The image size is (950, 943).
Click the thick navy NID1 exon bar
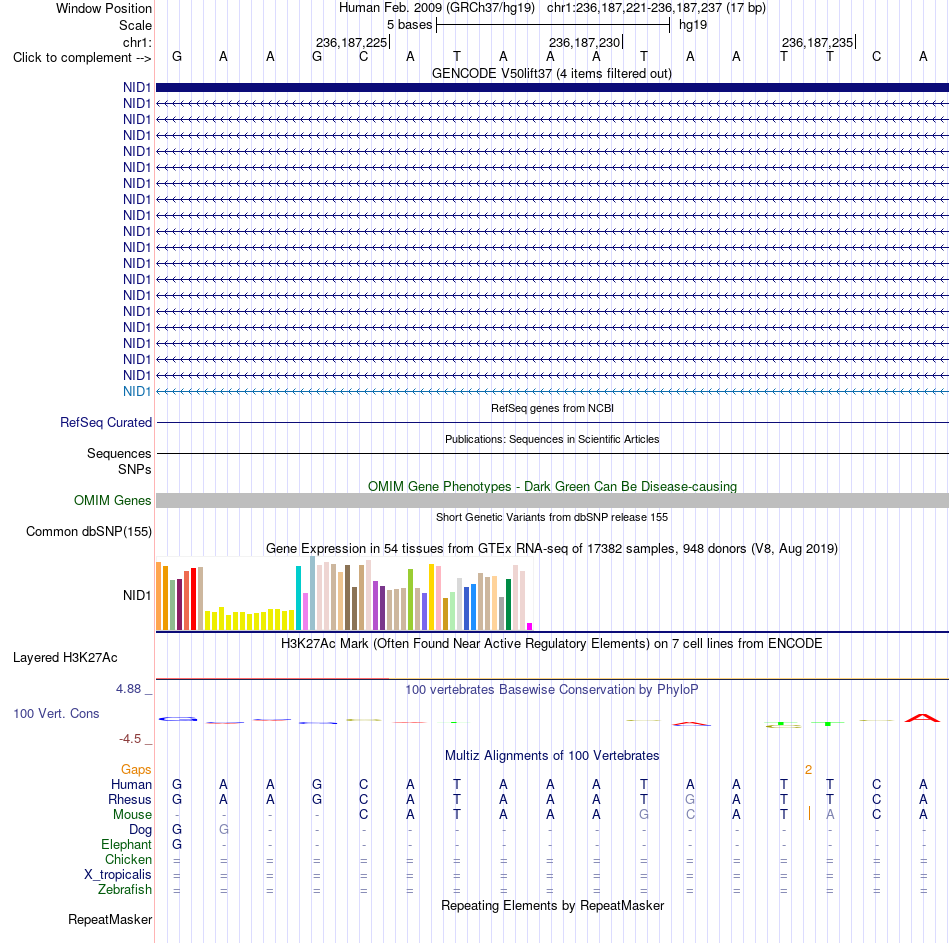pyautogui.click(x=552, y=88)
